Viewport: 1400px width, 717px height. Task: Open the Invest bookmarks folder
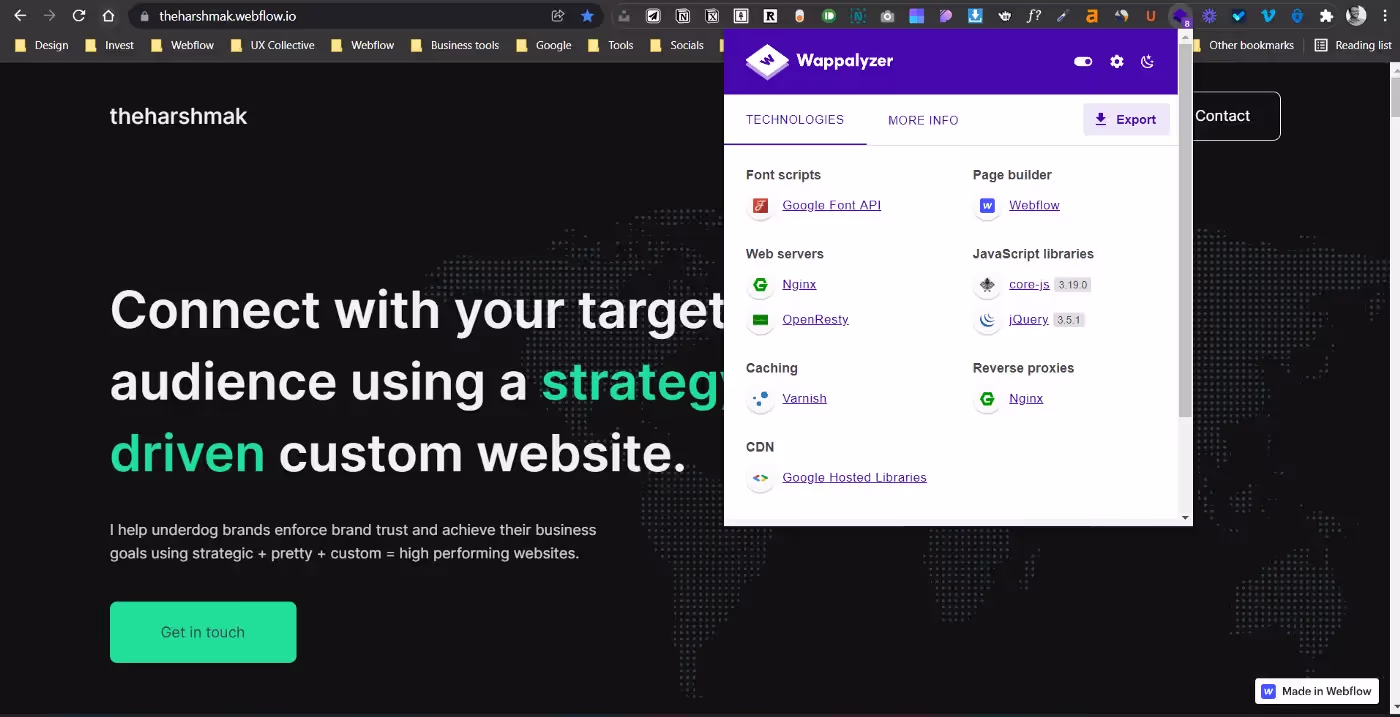109,45
